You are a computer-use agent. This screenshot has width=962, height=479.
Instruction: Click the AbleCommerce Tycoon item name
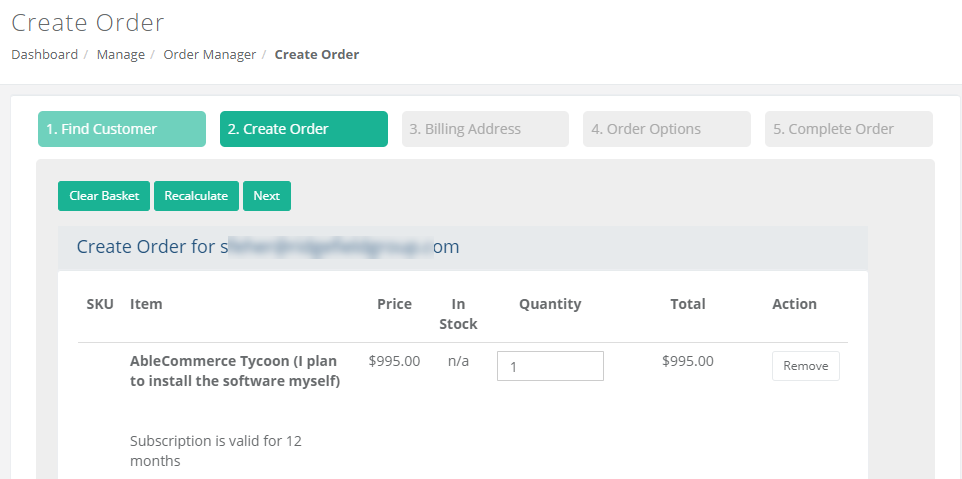[234, 370]
